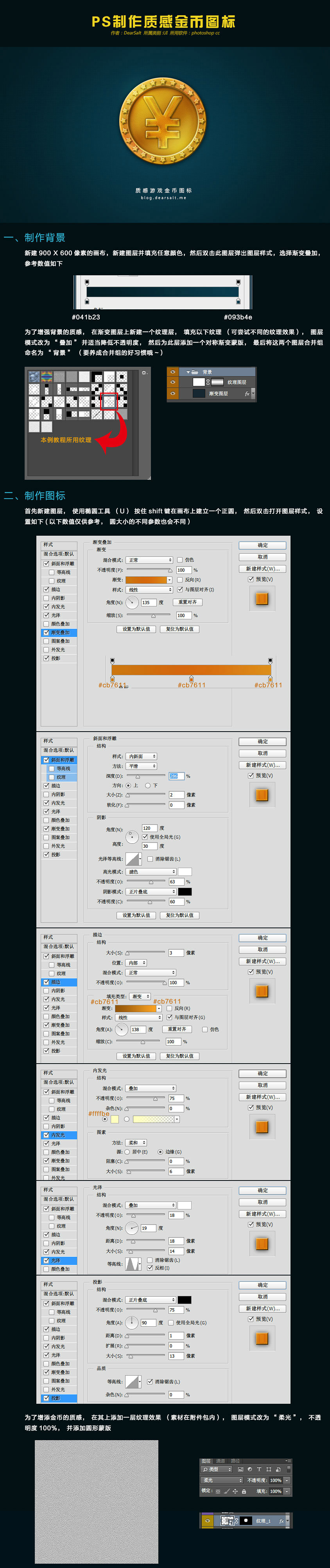
Task: Open the layers panel flyout menu
Action: (289, 1461)
